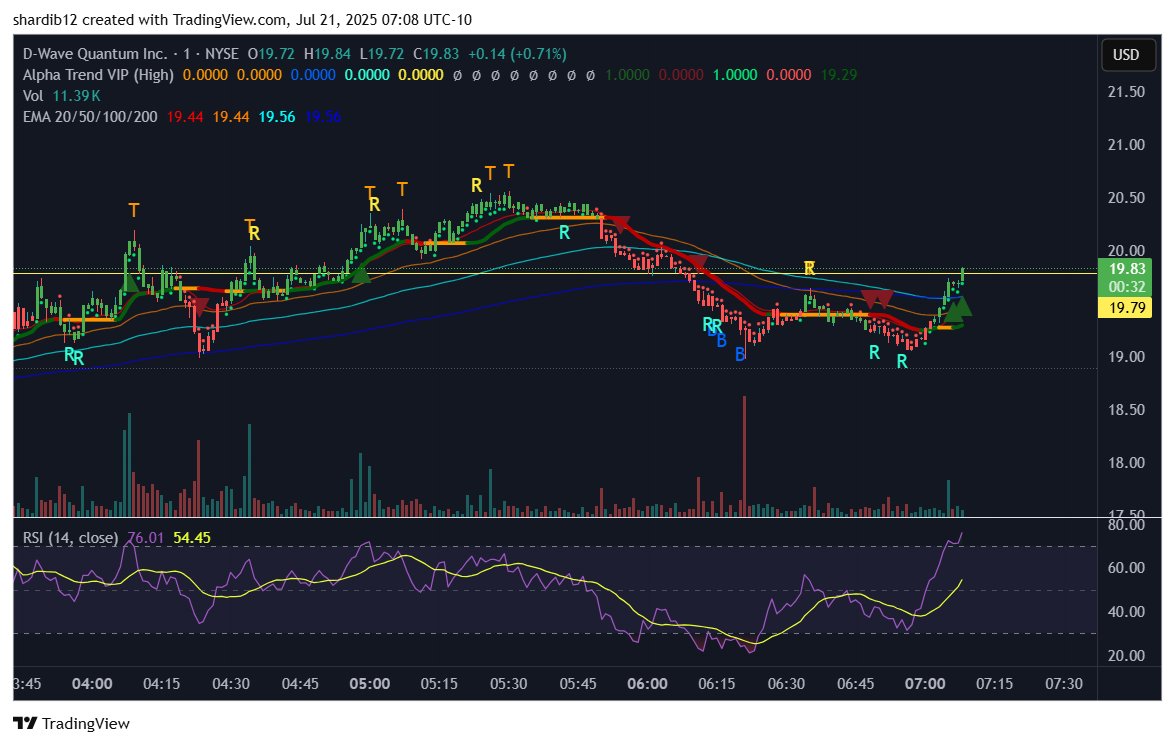Click the EMA 20/50/100/200 legend label
Viewport: 1175px width, 745px height.
click(x=90, y=117)
